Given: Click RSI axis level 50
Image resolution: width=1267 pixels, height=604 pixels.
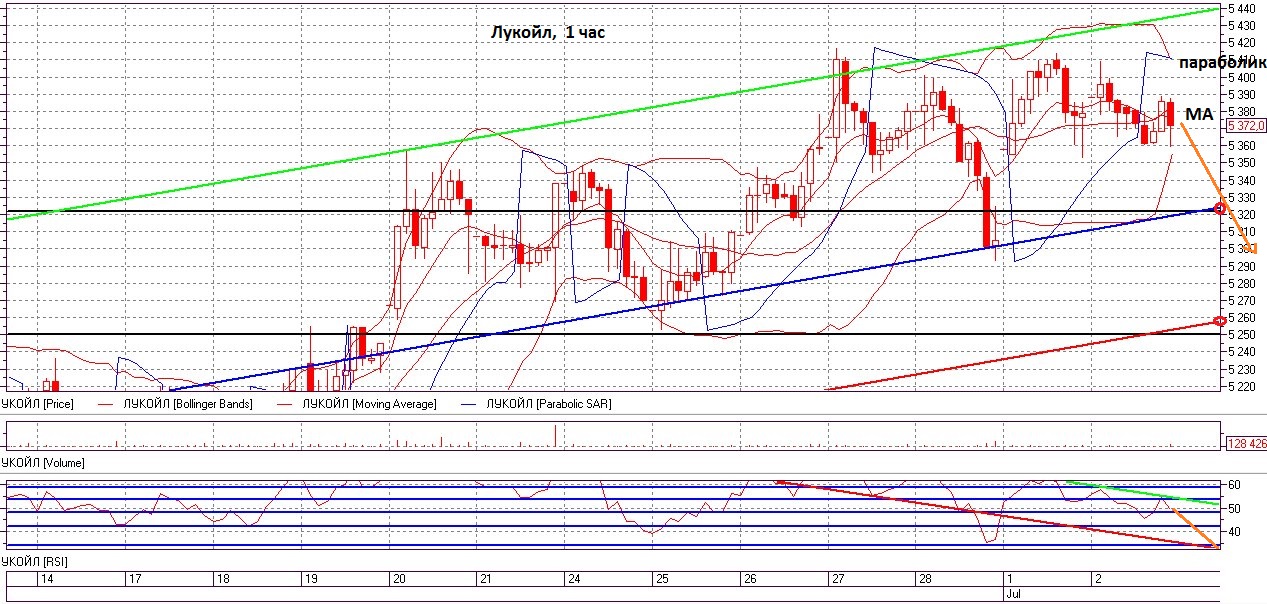Looking at the screenshot, I should [1234, 509].
